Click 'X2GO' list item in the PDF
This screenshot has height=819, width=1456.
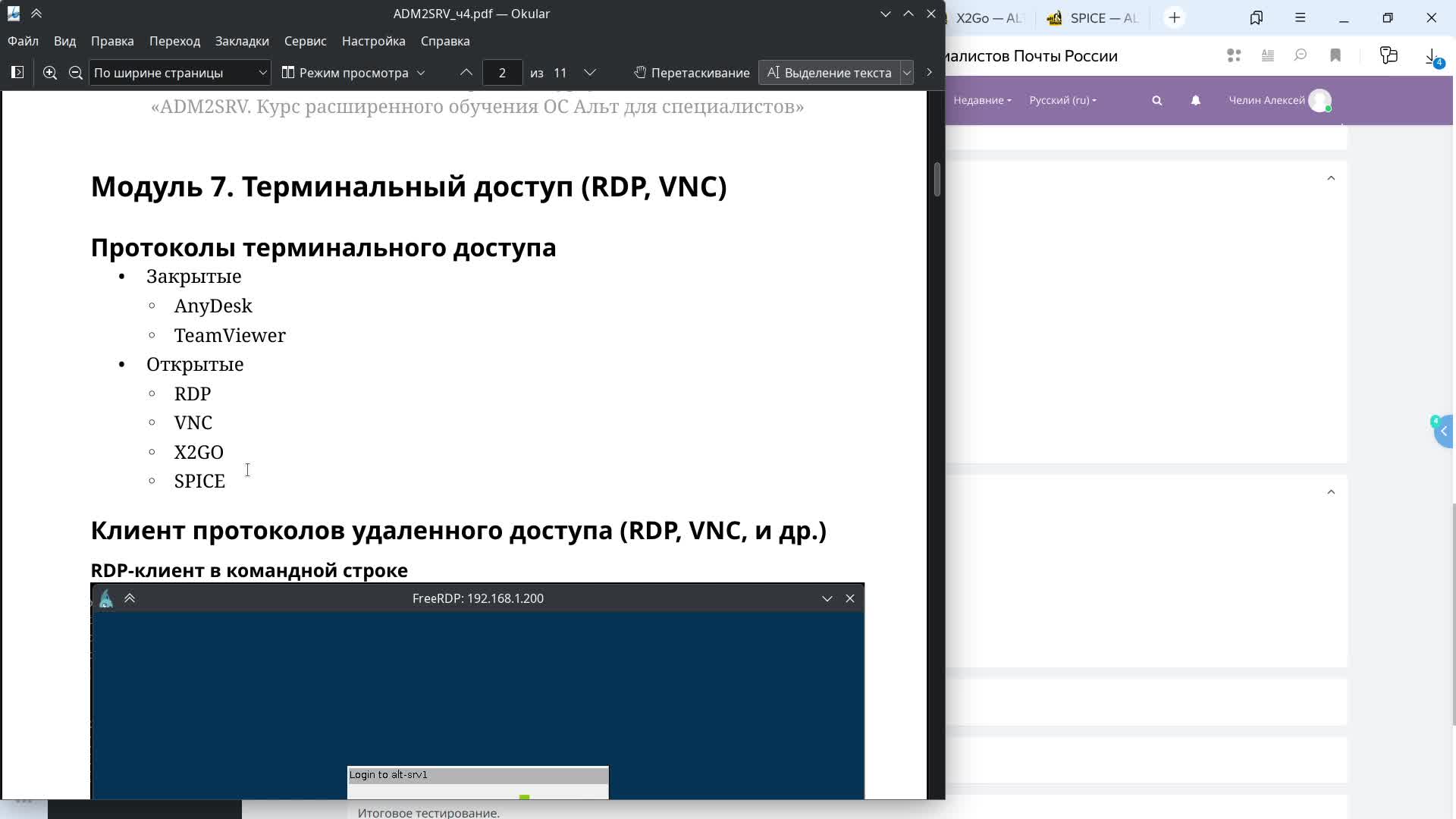(x=199, y=452)
